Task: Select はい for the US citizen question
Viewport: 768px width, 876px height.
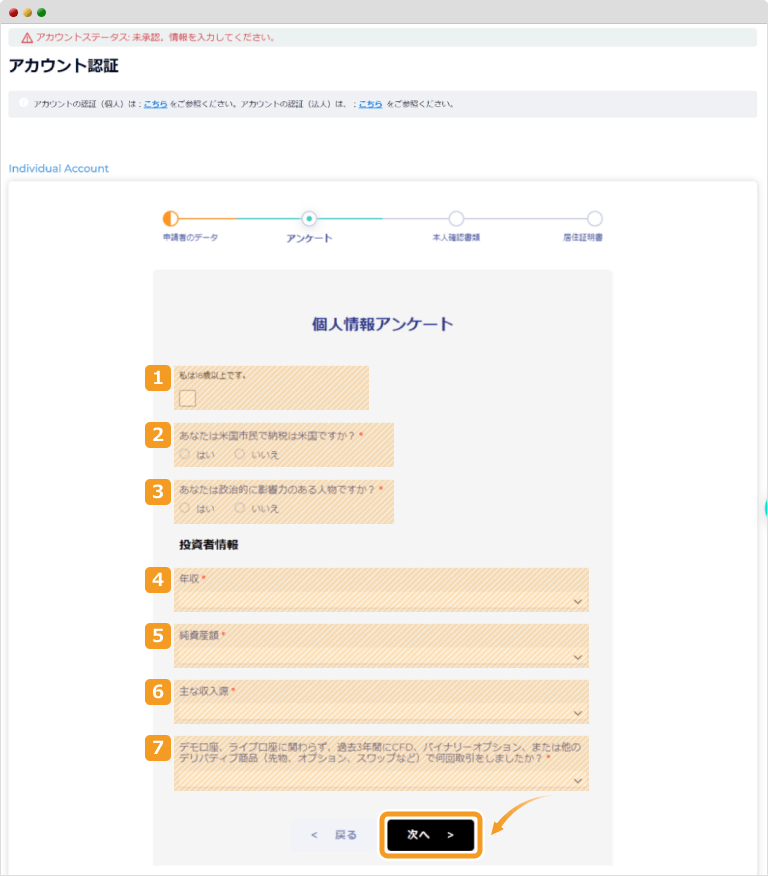Action: pos(184,454)
